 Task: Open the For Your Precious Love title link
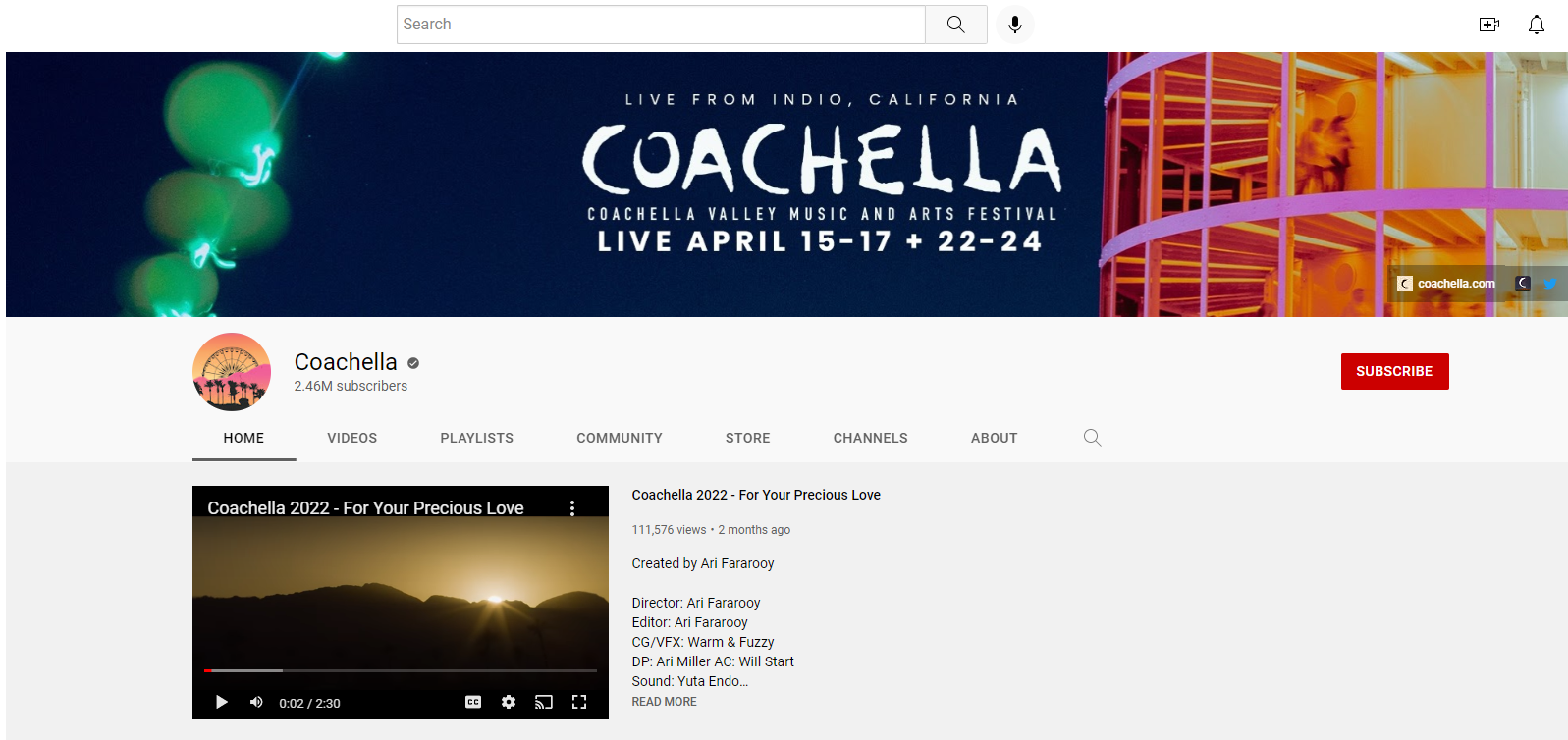756,495
